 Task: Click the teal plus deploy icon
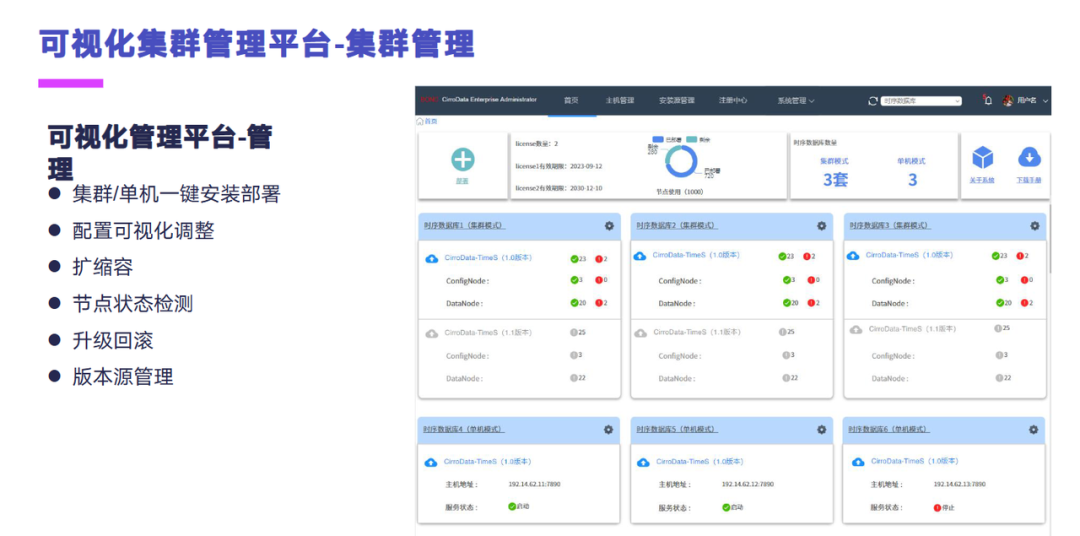click(462, 159)
